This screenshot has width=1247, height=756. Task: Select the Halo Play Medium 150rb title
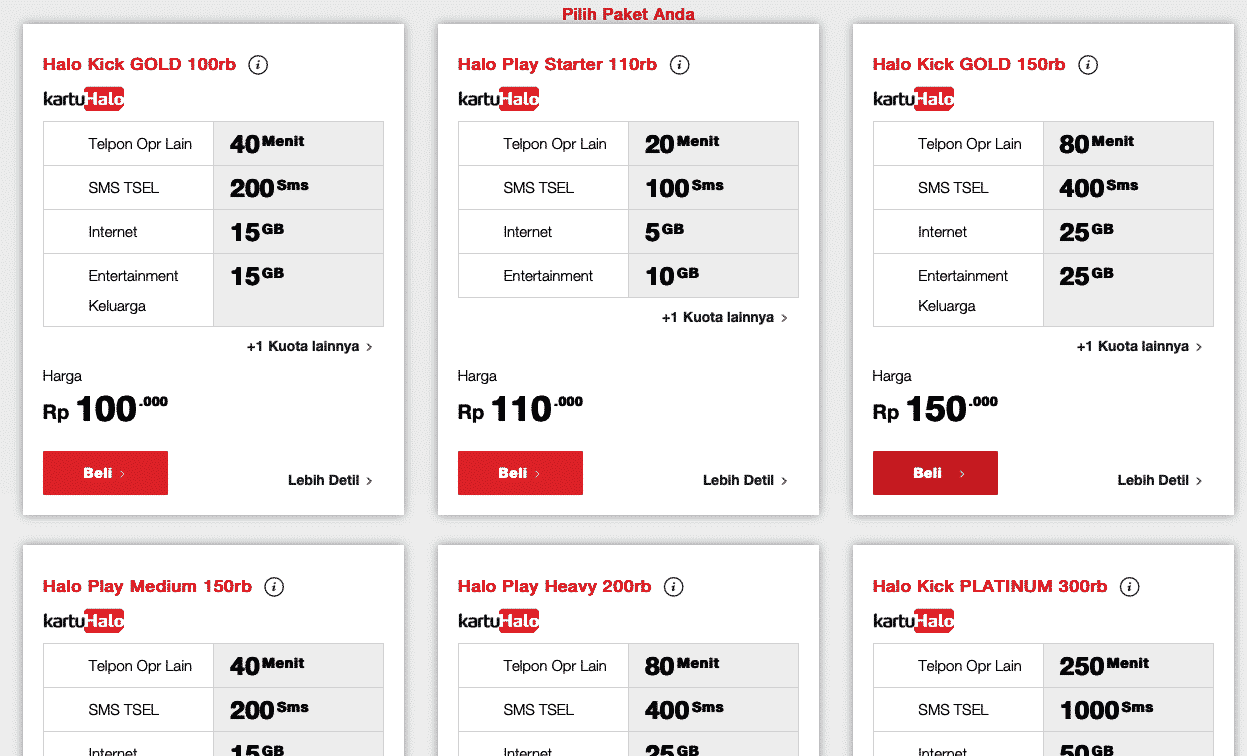click(x=147, y=587)
